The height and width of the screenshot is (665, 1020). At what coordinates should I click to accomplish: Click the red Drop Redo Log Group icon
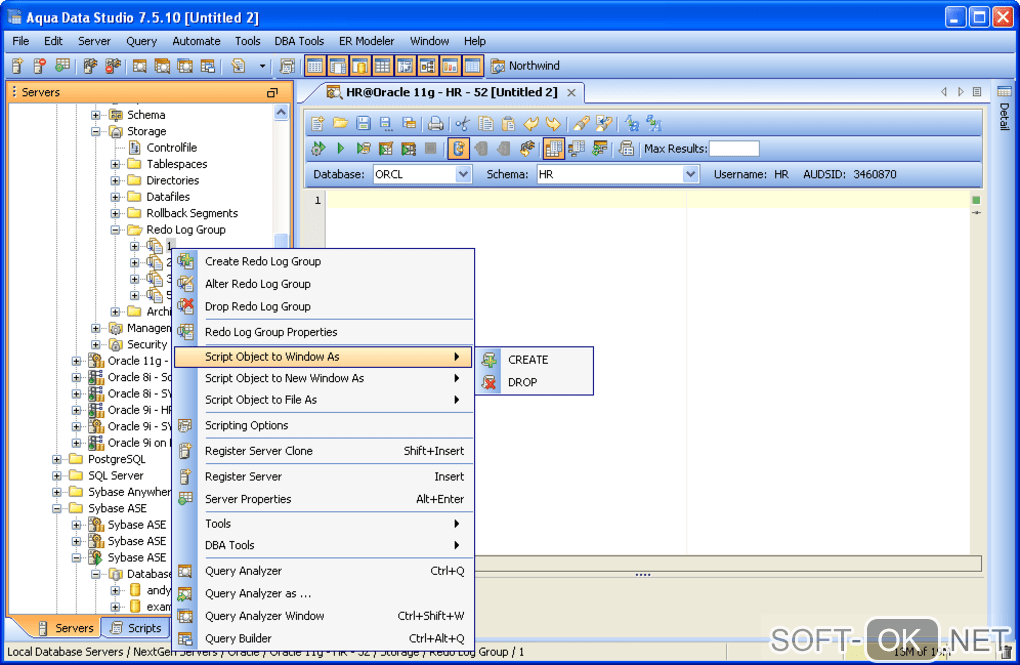(x=186, y=306)
